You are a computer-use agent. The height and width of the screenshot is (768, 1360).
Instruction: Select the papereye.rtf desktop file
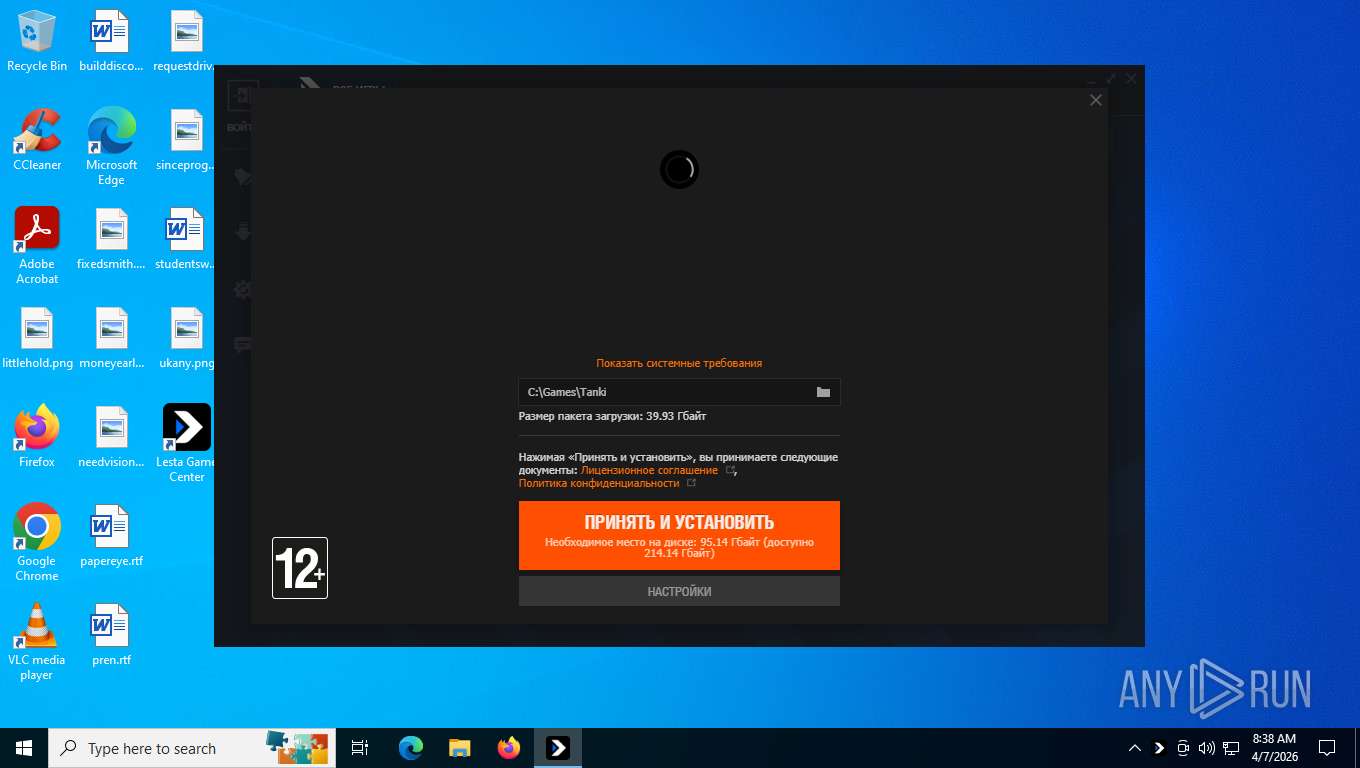tap(111, 536)
